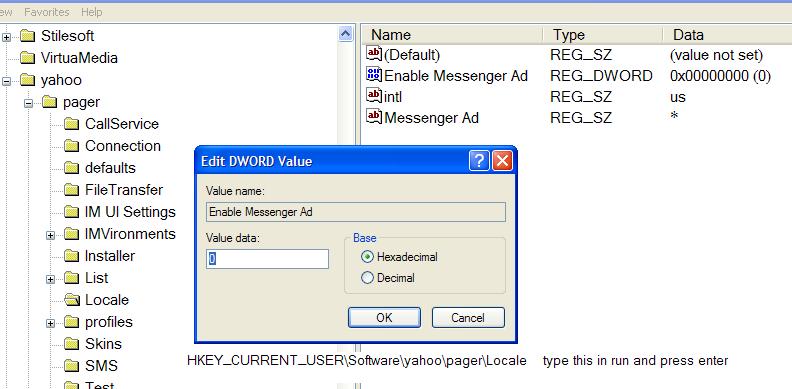Click the REG_DWORD type cell

pyautogui.click(x=601, y=76)
